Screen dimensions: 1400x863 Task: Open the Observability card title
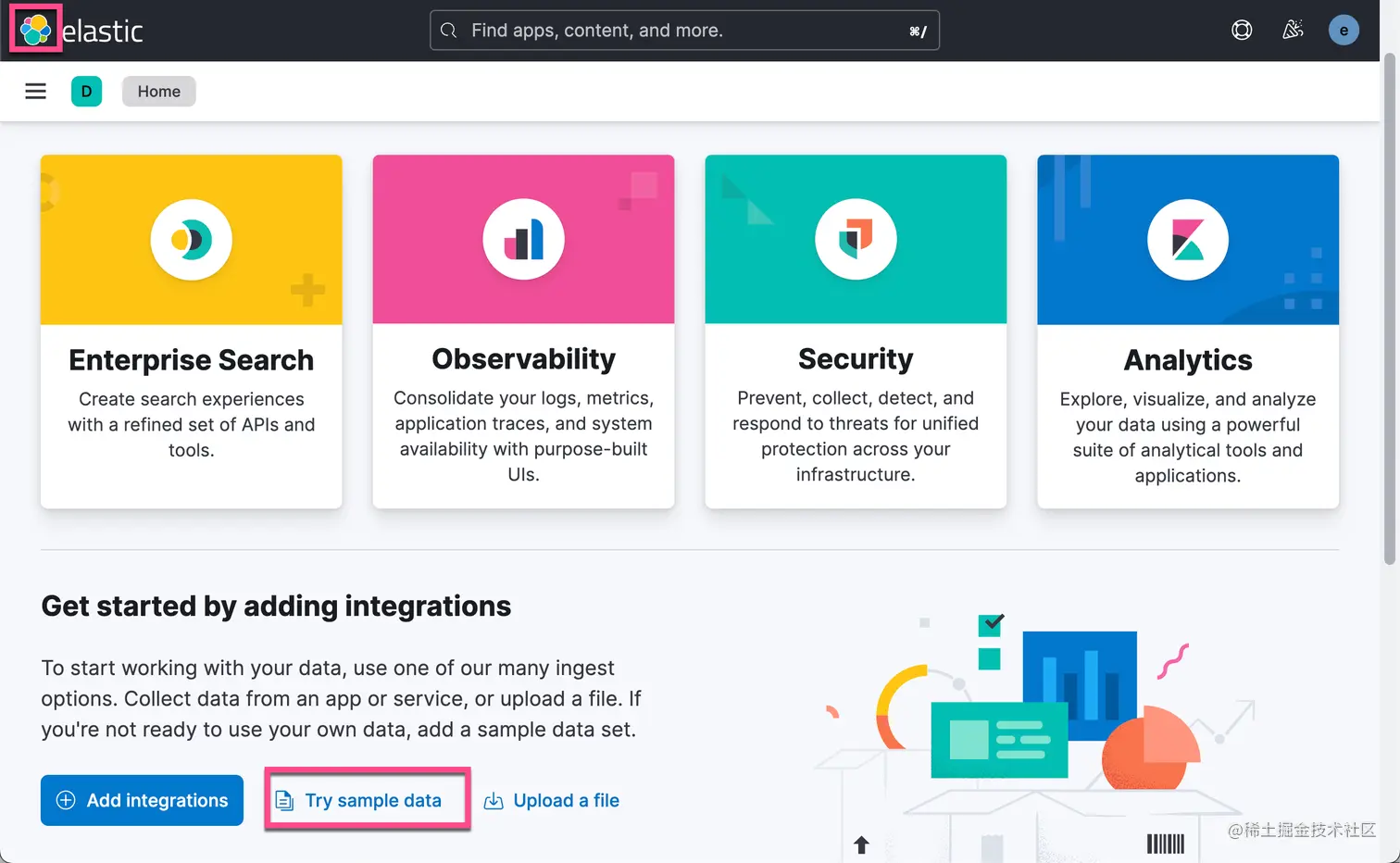(x=523, y=358)
